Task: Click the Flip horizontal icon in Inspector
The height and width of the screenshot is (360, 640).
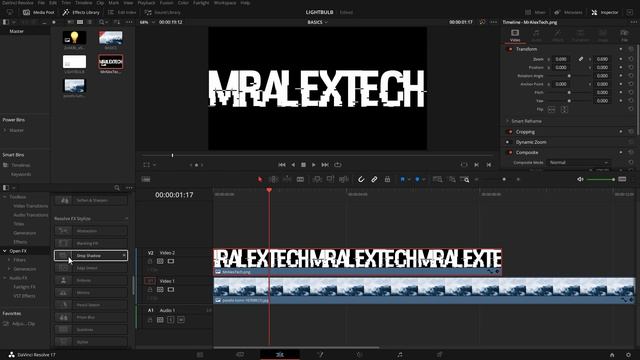Action: 551,109
